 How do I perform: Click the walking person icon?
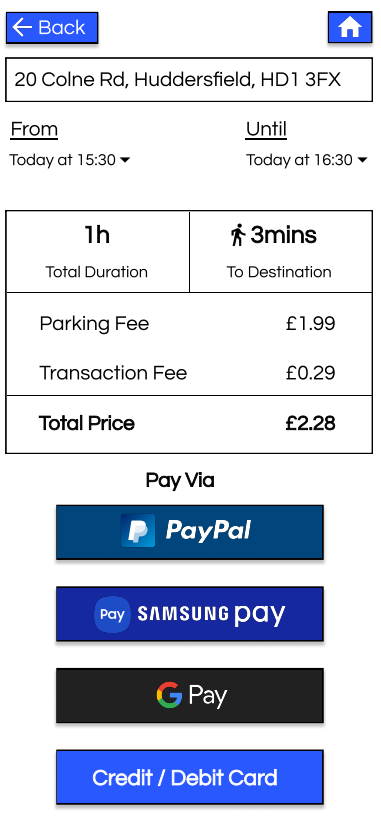238,235
